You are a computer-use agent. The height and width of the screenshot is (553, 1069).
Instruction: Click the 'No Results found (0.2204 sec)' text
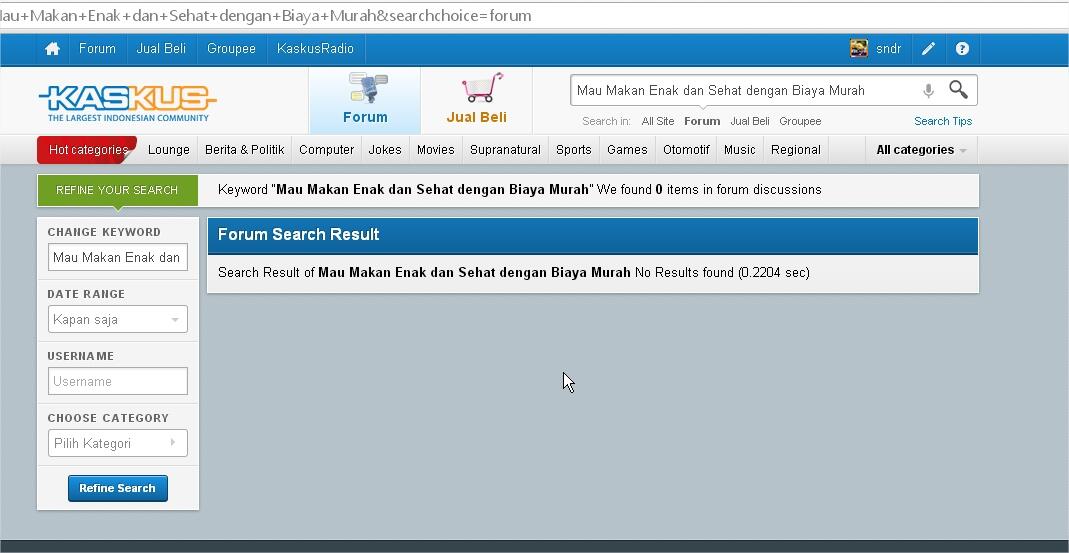[x=722, y=273]
